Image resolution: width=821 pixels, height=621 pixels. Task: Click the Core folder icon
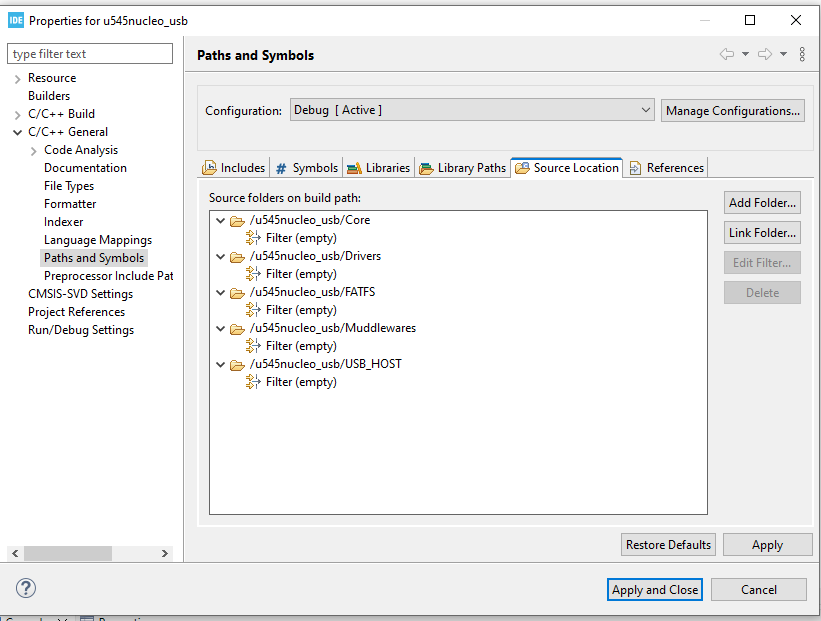pyautogui.click(x=237, y=220)
